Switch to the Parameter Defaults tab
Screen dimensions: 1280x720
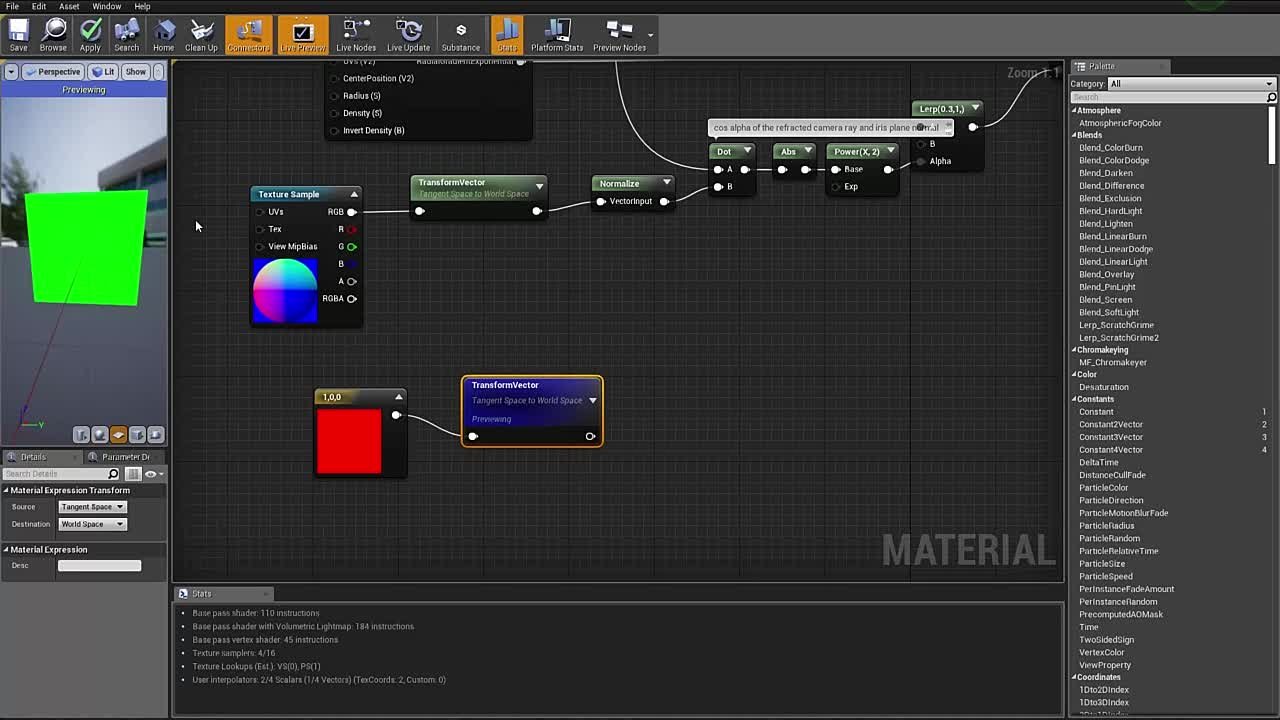click(x=125, y=457)
